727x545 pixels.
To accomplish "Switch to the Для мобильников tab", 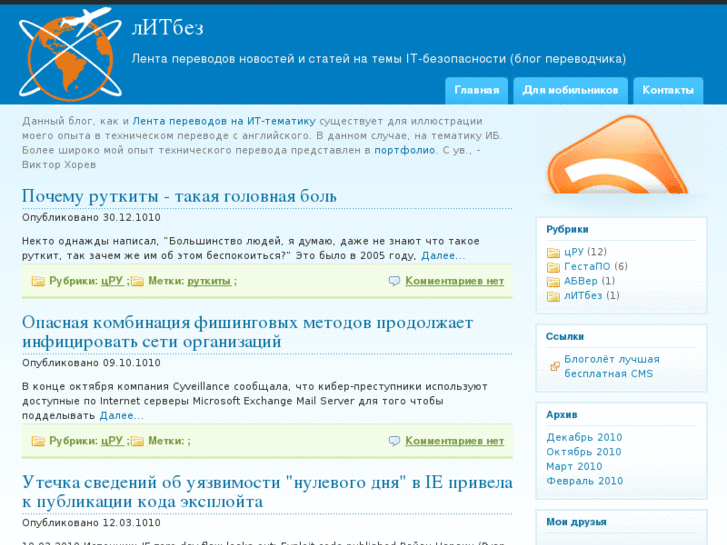I will pos(570,90).
